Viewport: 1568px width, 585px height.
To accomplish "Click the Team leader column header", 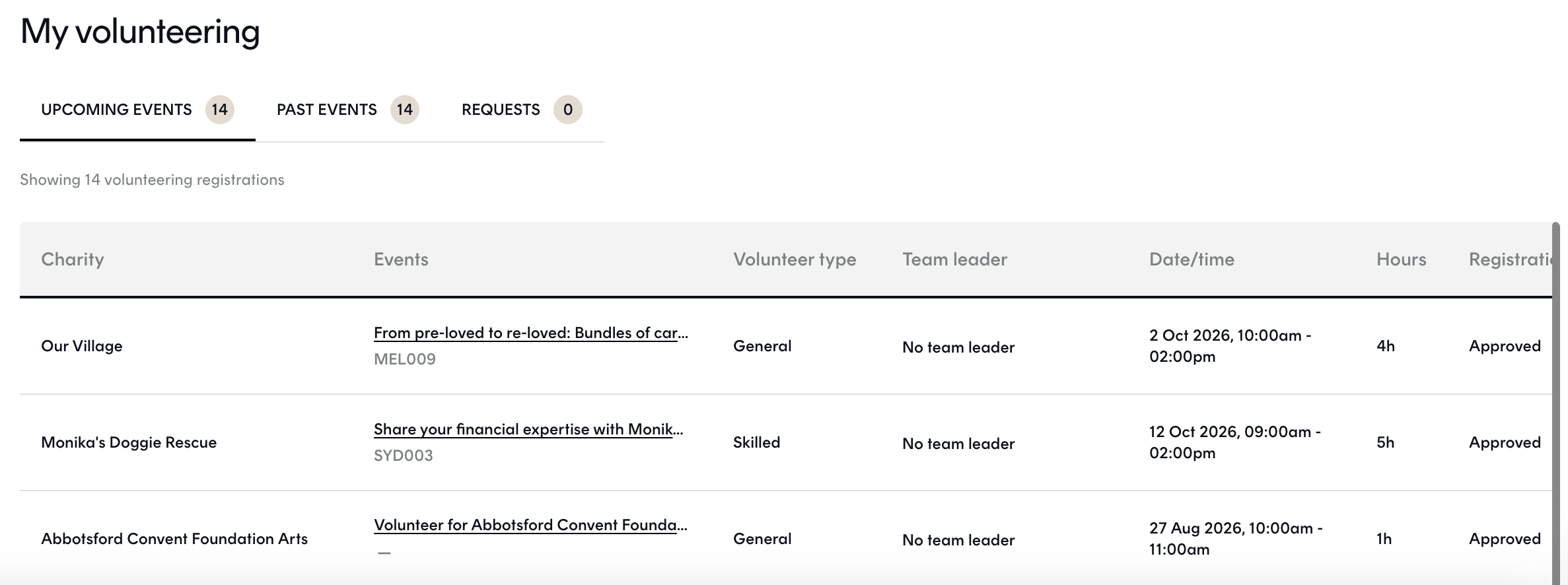I will (954, 259).
